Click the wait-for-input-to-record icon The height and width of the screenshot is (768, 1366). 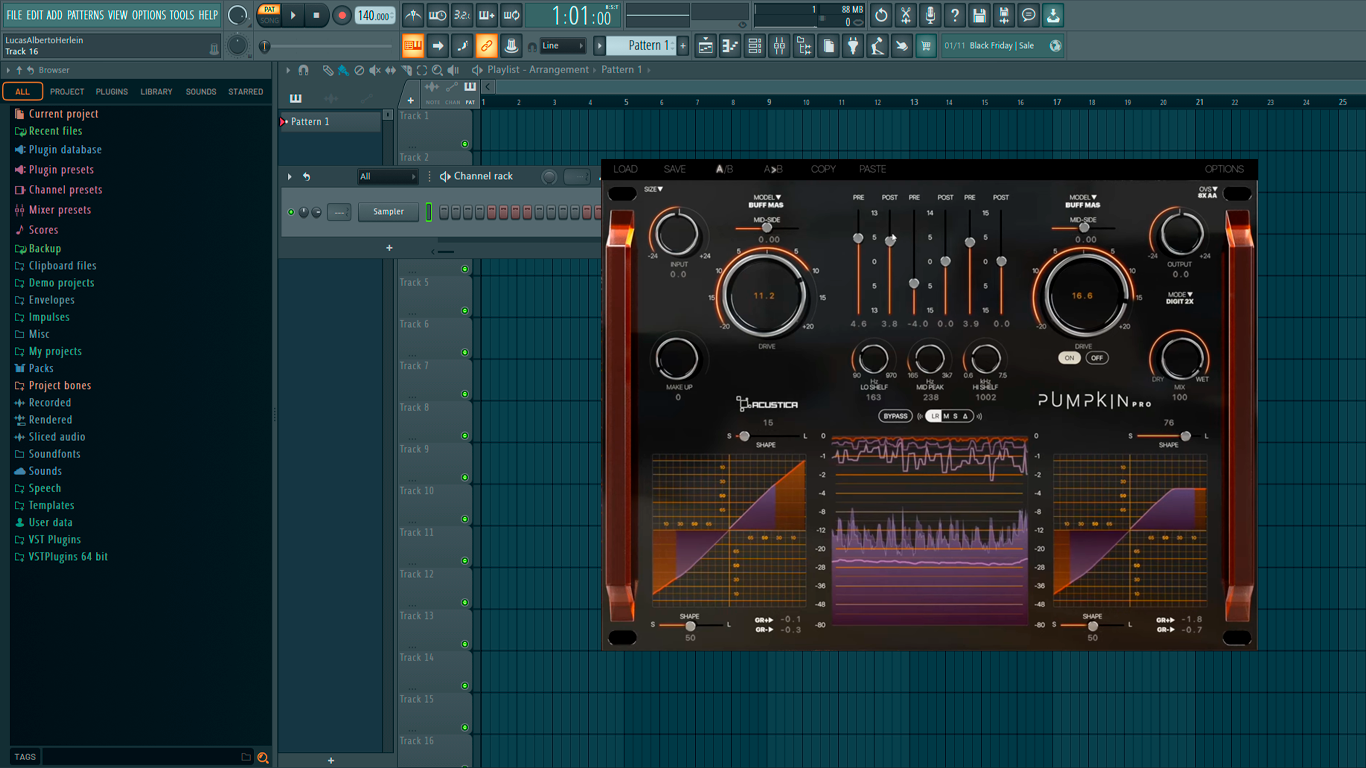coord(438,15)
